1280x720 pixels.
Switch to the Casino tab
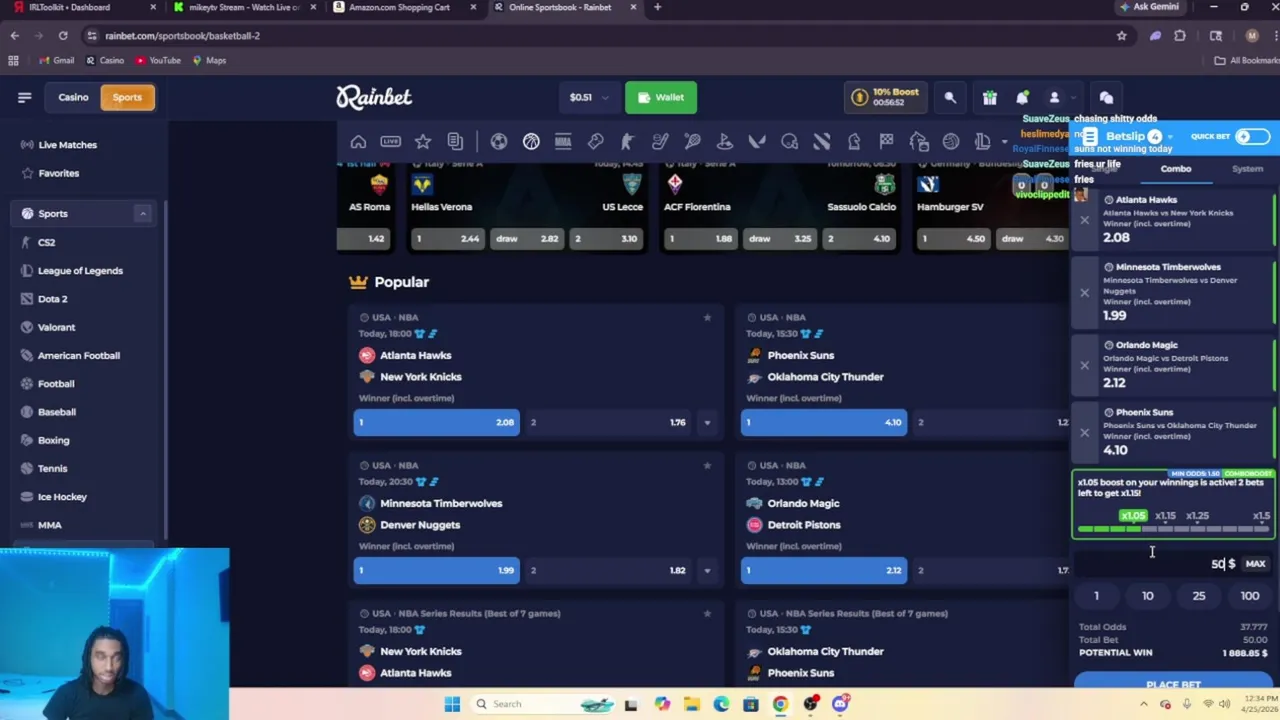(73, 97)
